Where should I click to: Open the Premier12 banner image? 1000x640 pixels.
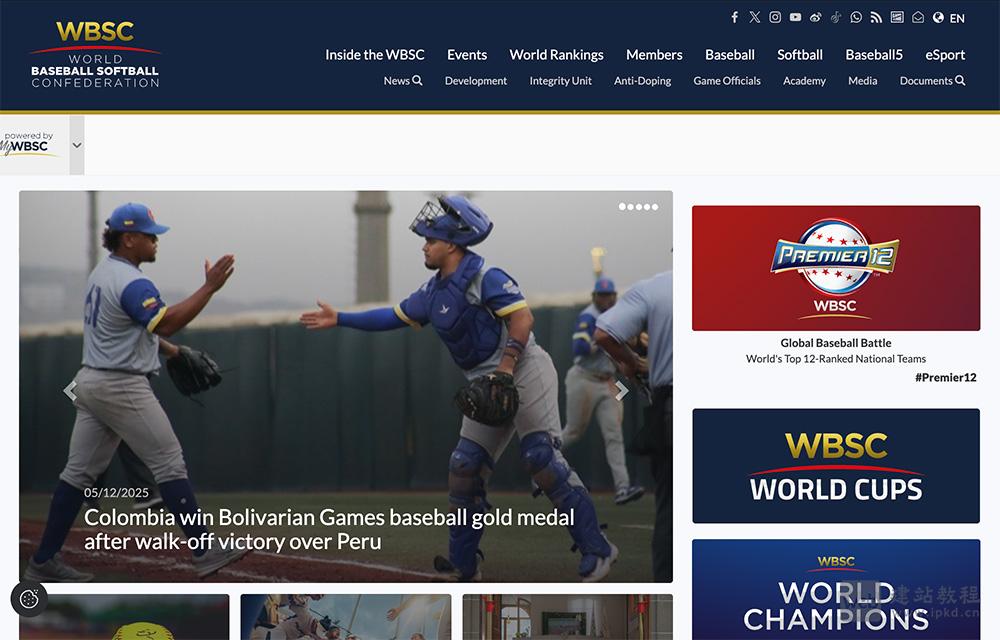835,268
